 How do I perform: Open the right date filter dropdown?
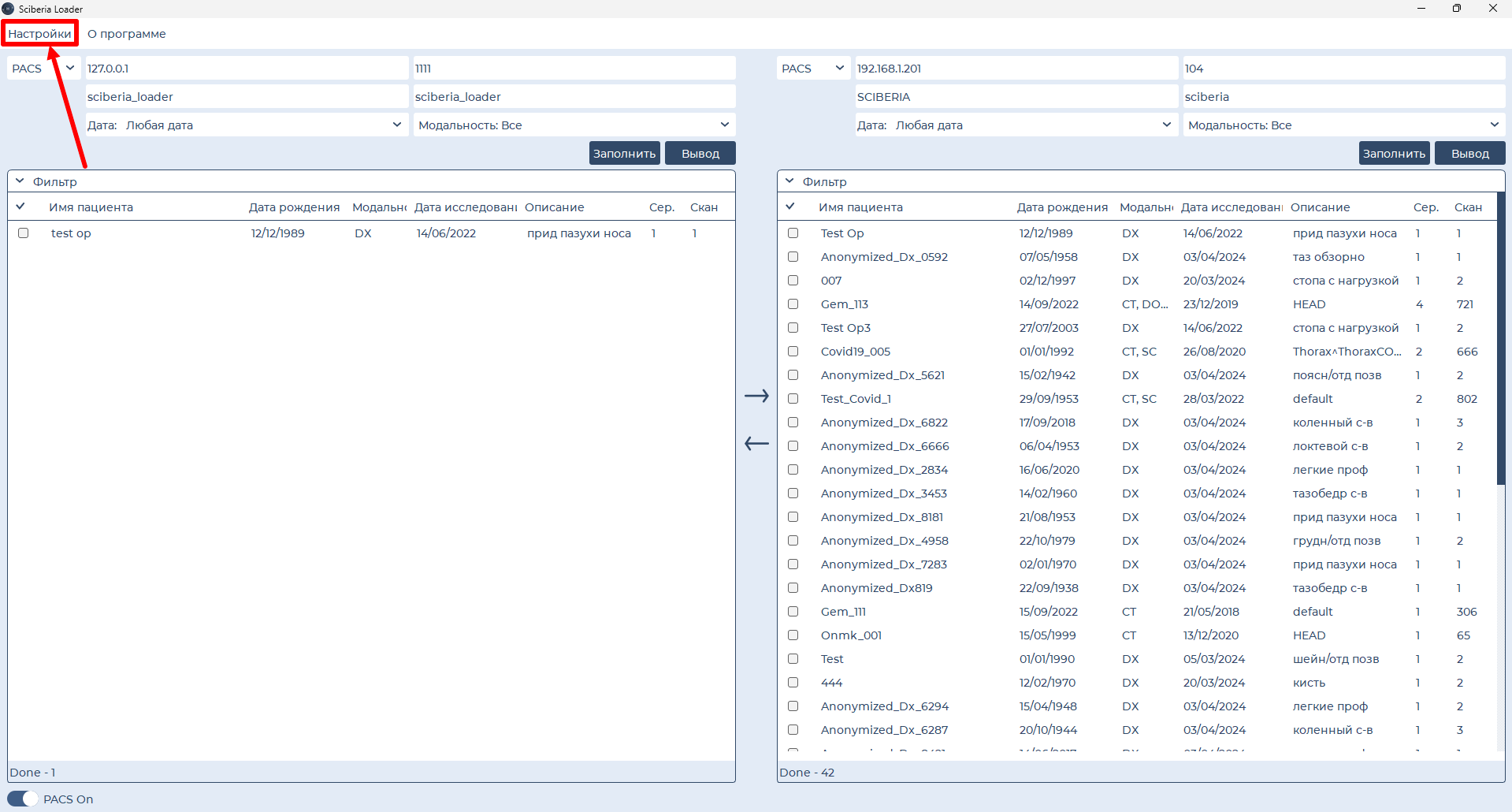pos(1016,125)
